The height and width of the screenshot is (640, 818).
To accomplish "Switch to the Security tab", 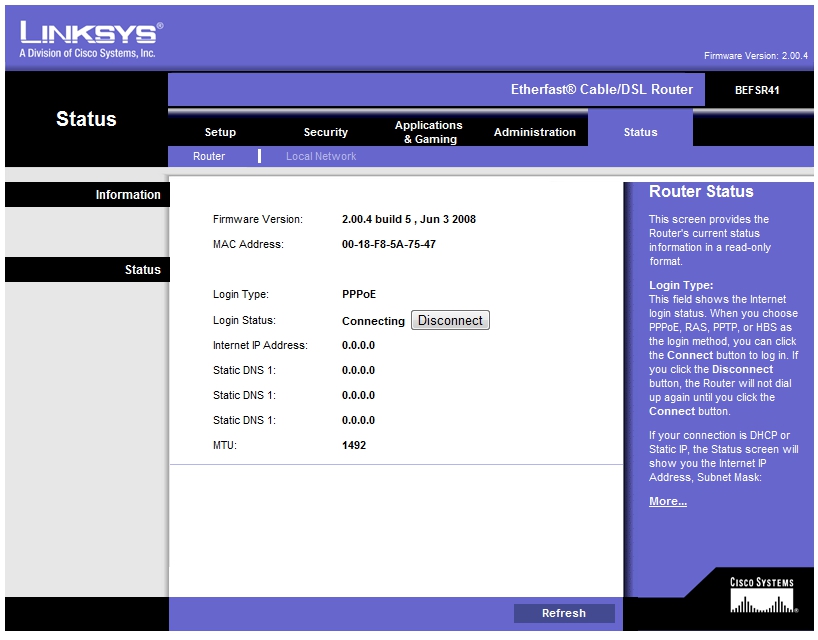I will (x=326, y=132).
